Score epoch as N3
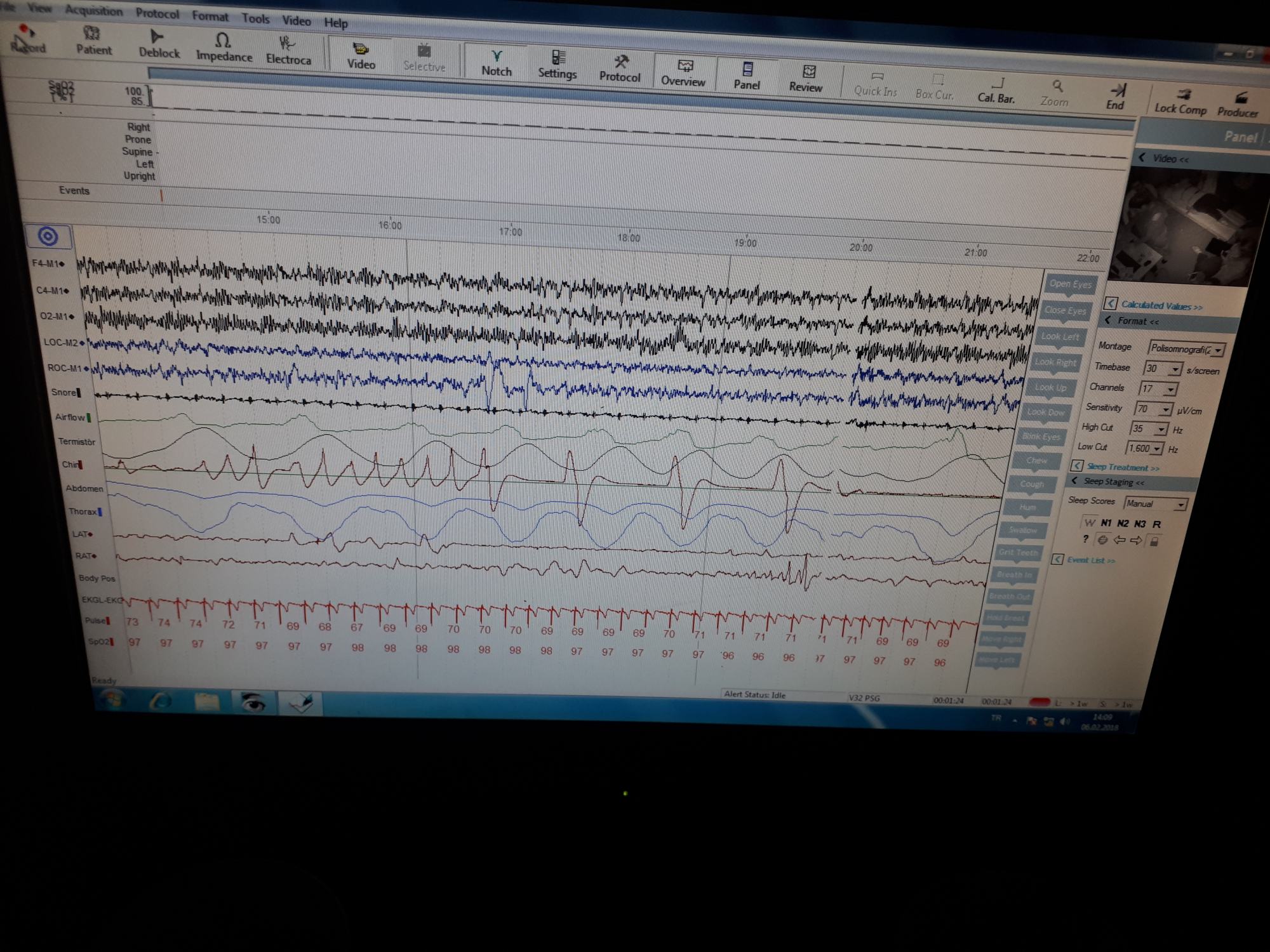This screenshot has width=1270, height=952. [1140, 524]
